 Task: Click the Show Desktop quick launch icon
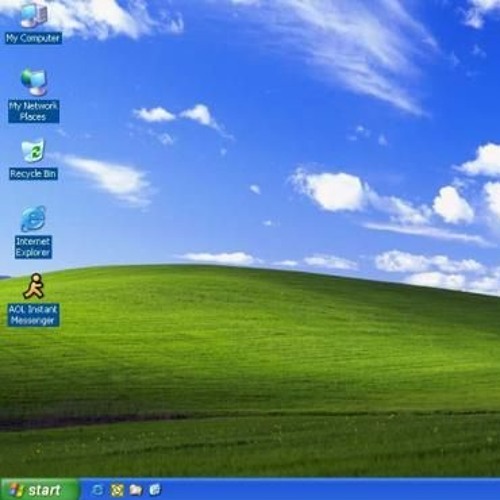click(x=155, y=490)
